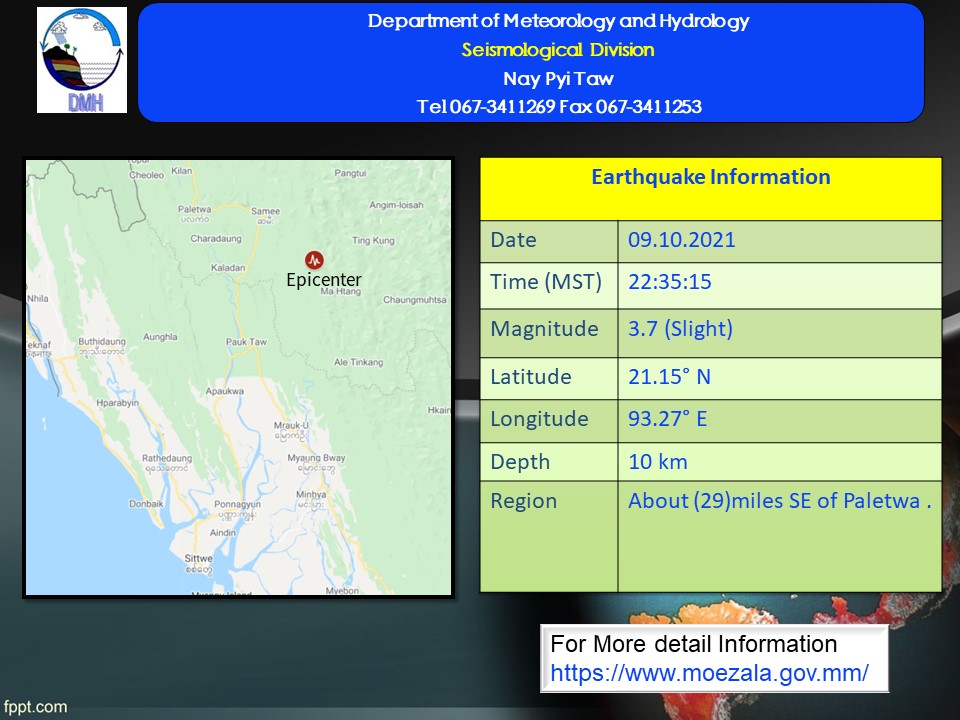Select Charadaung label on the map

coord(216,238)
